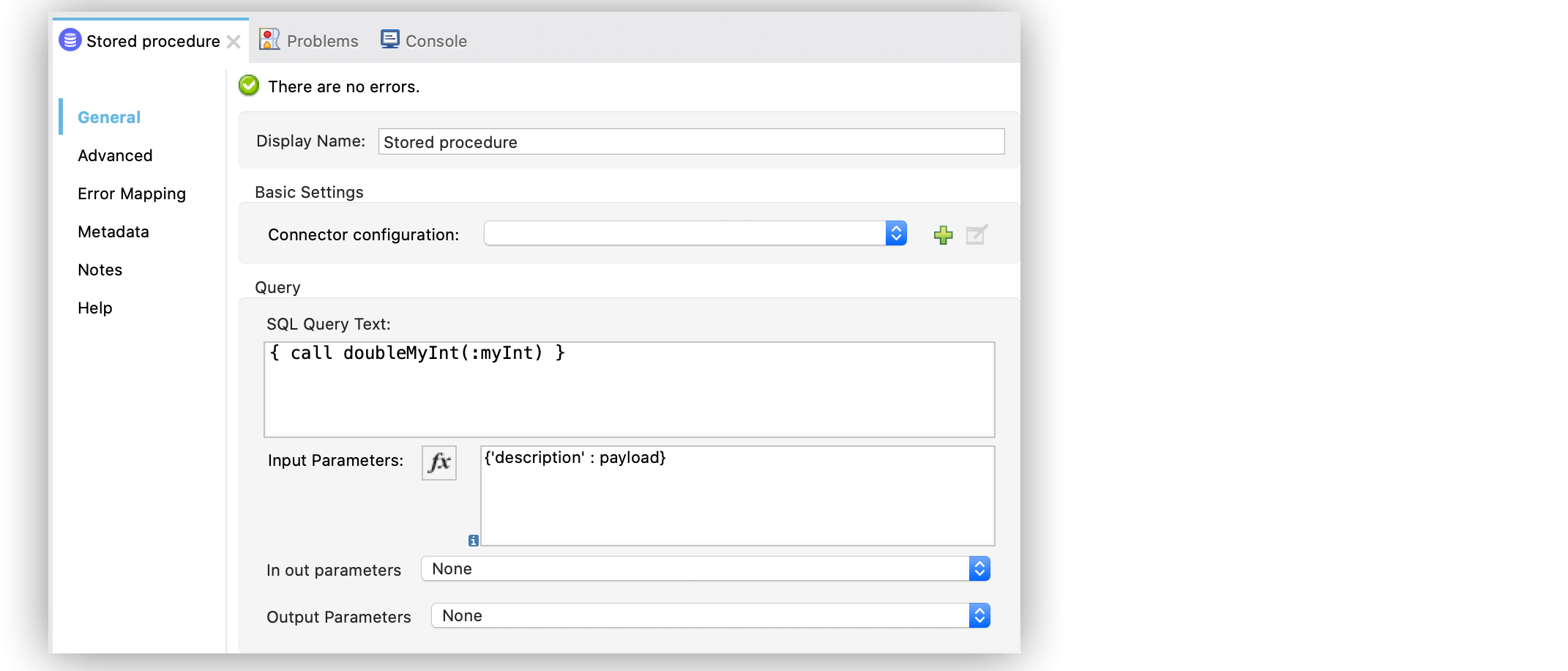This screenshot has width=1568, height=671.
Task: Click the small info icon beside Input Parameters
Action: tap(474, 541)
